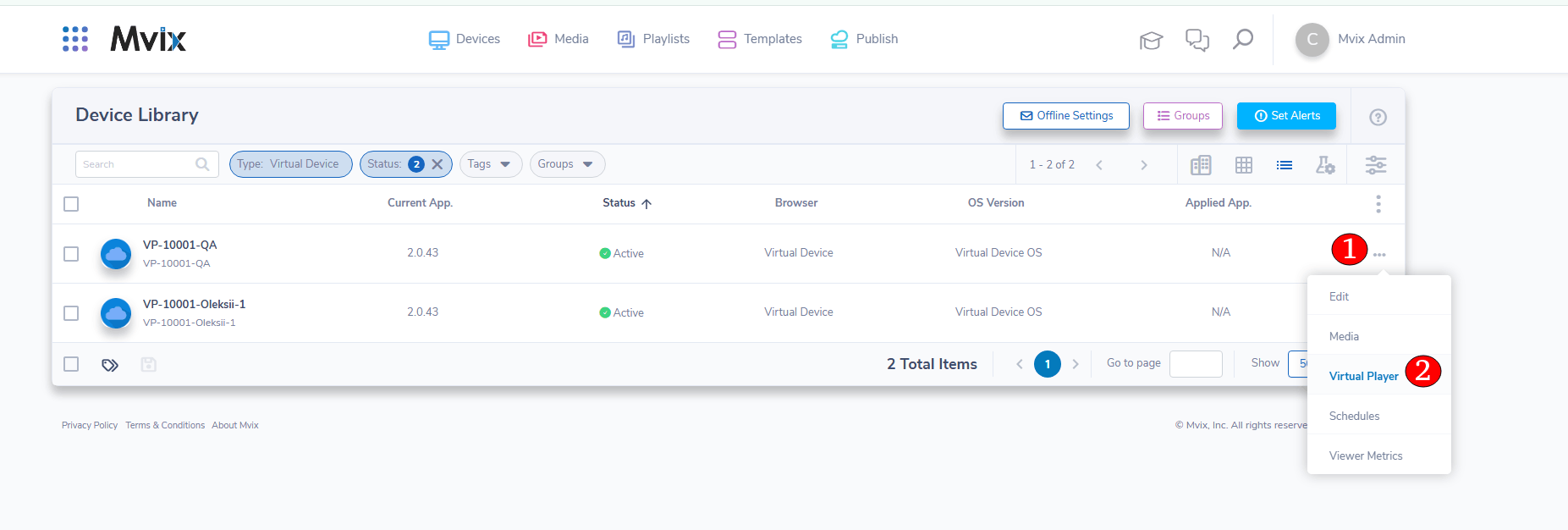Open the training academy cap icon

[1151, 40]
